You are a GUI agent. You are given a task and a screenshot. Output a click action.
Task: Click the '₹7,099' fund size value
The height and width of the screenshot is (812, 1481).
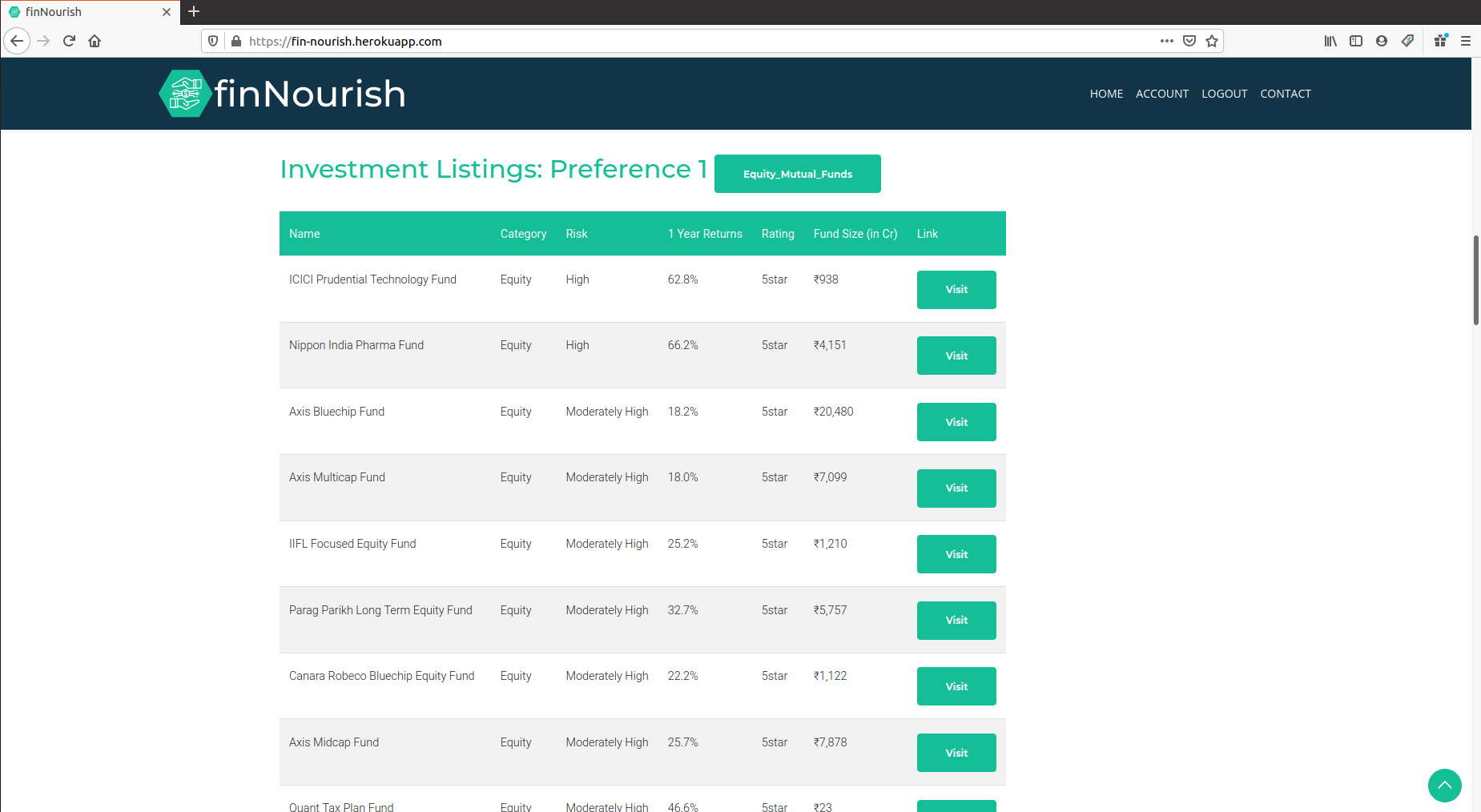pyautogui.click(x=830, y=477)
